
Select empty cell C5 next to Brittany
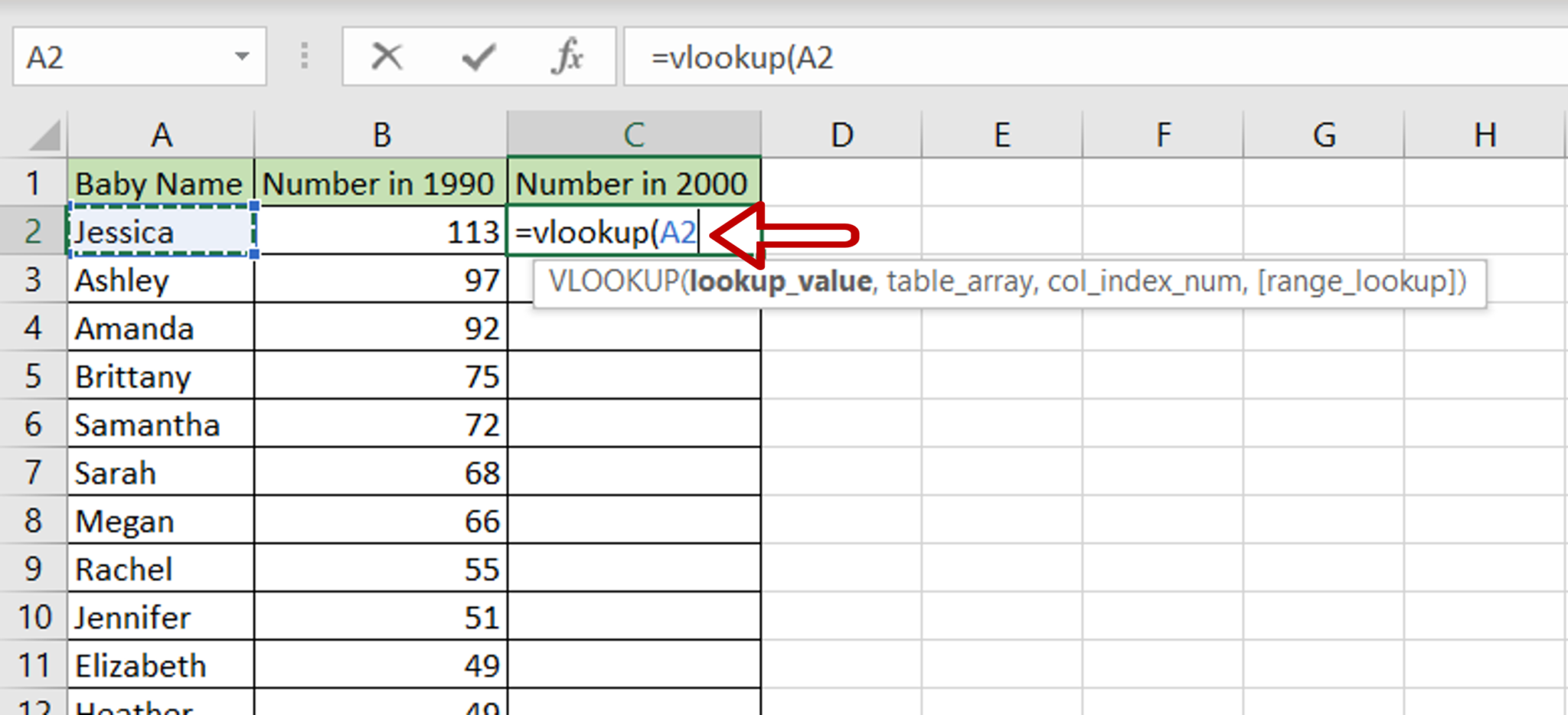point(634,375)
